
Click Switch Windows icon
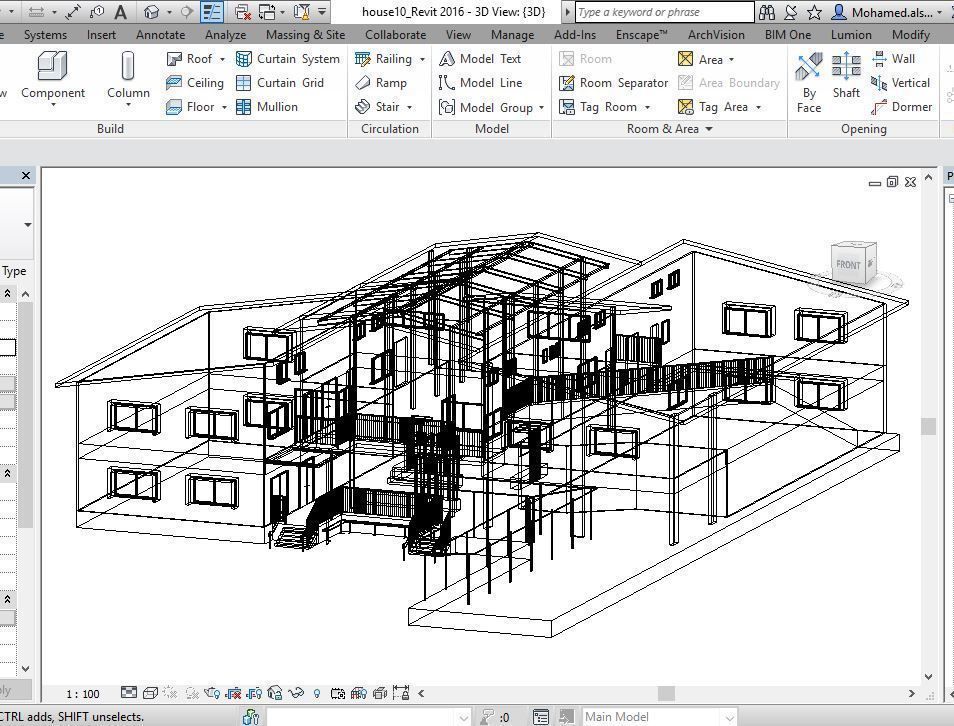267,12
